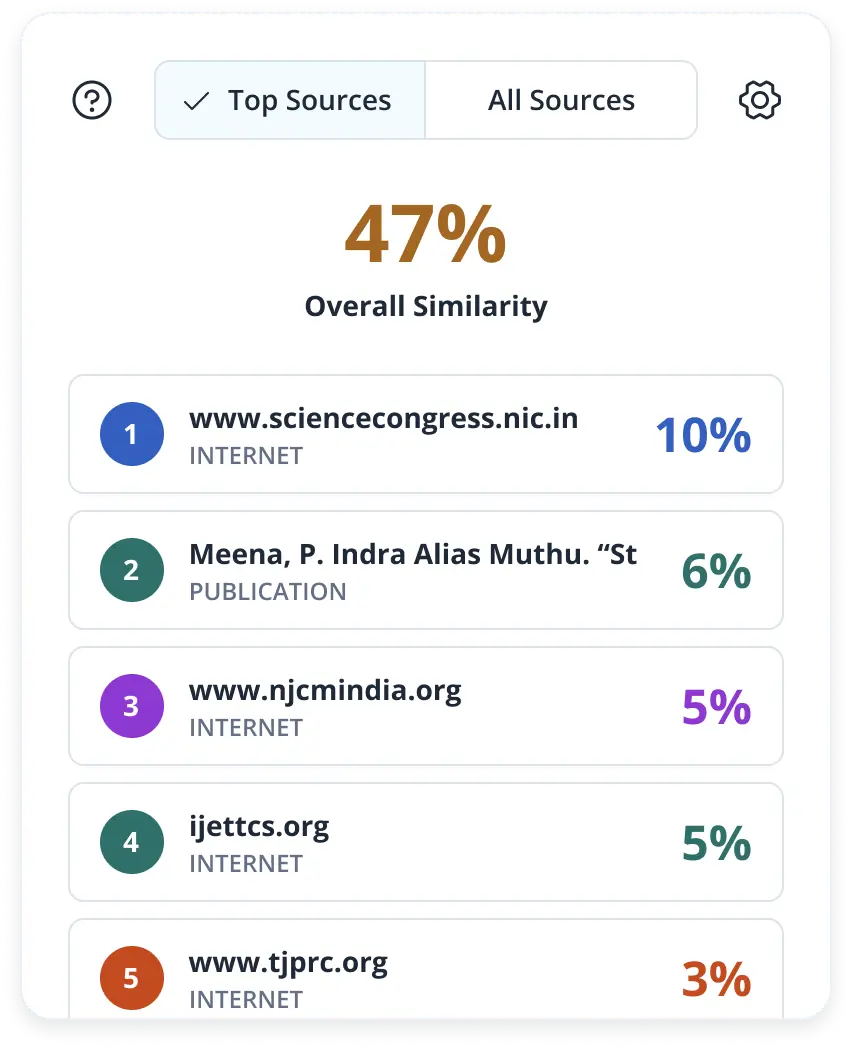Click the blue number 1 source badge
The image size is (852, 1048).
click(x=131, y=434)
